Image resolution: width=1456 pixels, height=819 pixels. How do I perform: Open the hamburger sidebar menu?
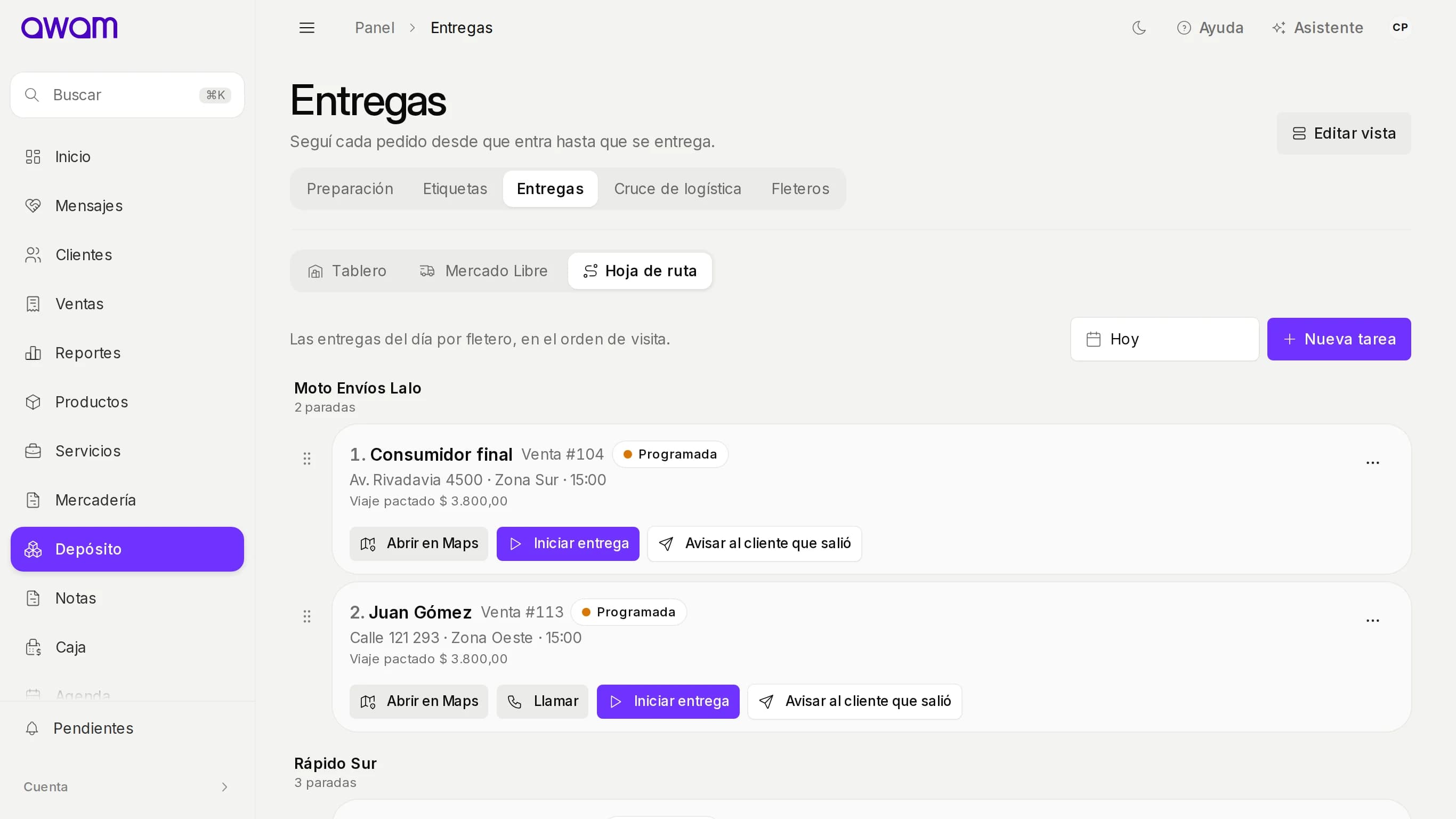[x=307, y=28]
